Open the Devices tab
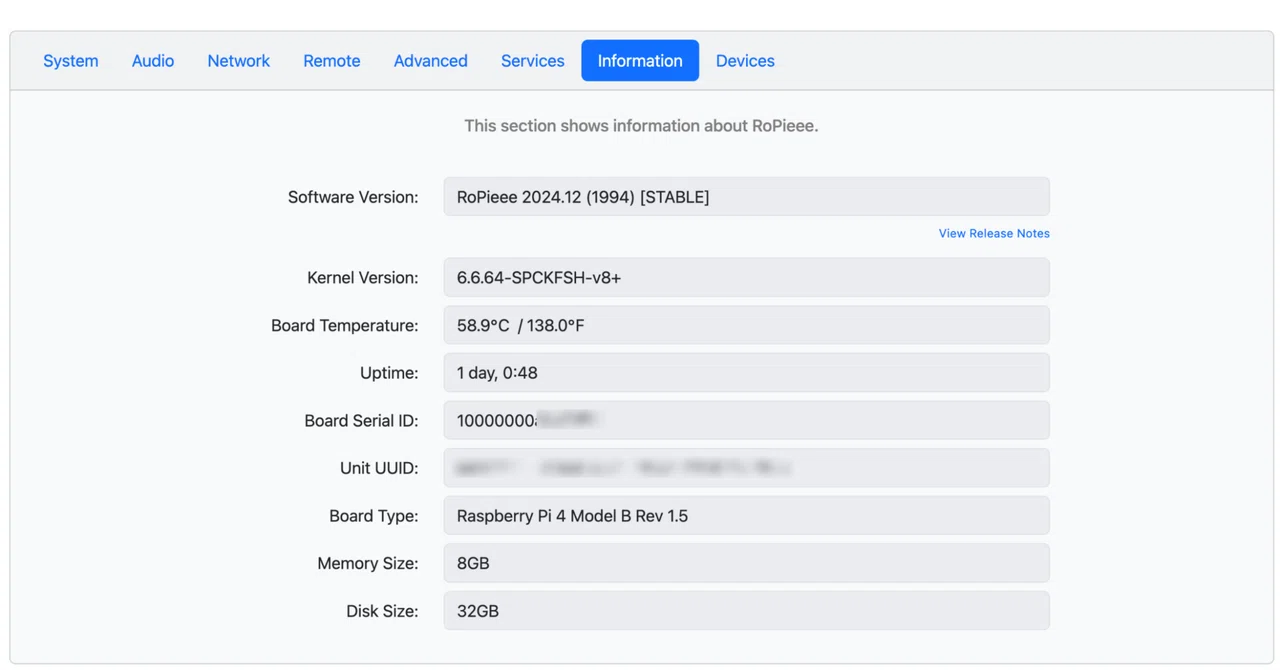 (745, 61)
